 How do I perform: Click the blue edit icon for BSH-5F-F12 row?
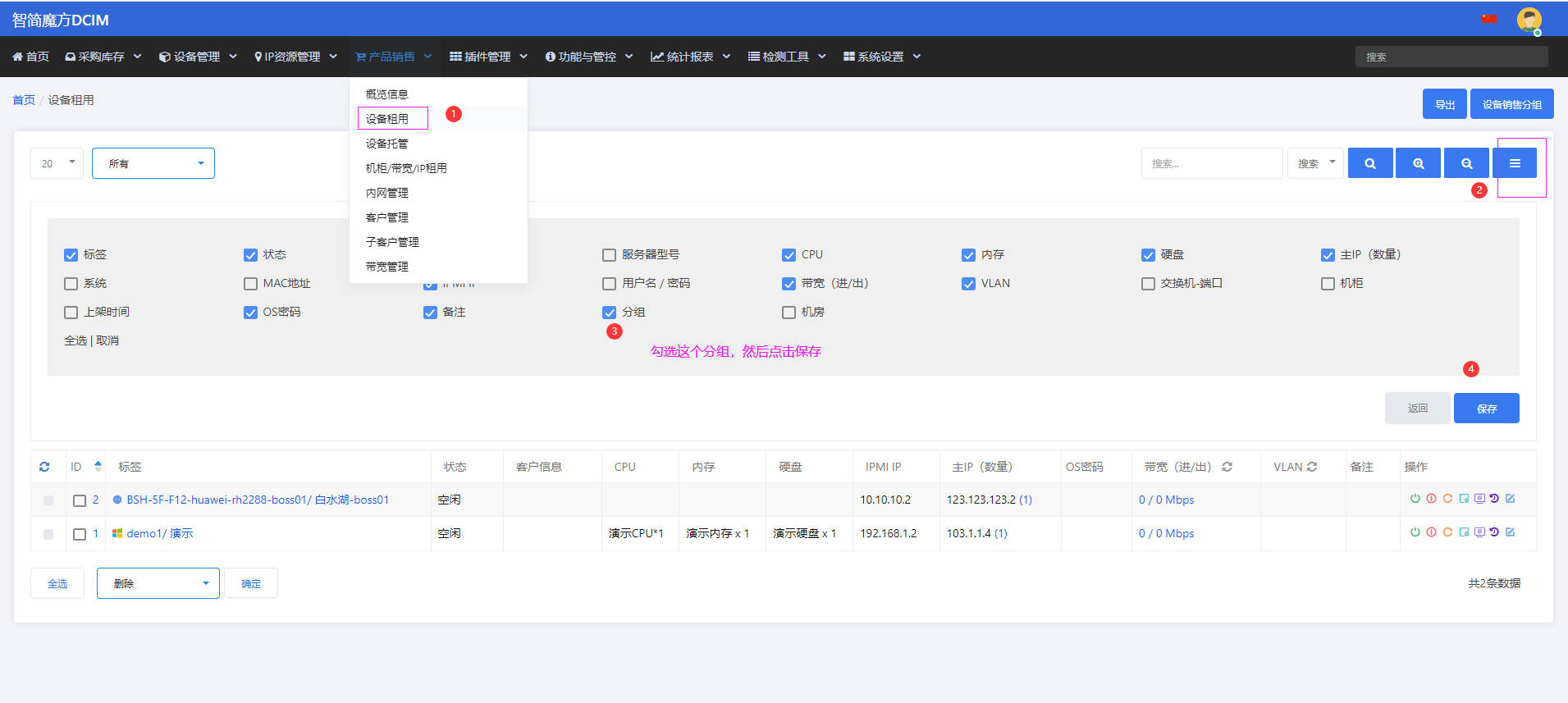tap(1511, 499)
